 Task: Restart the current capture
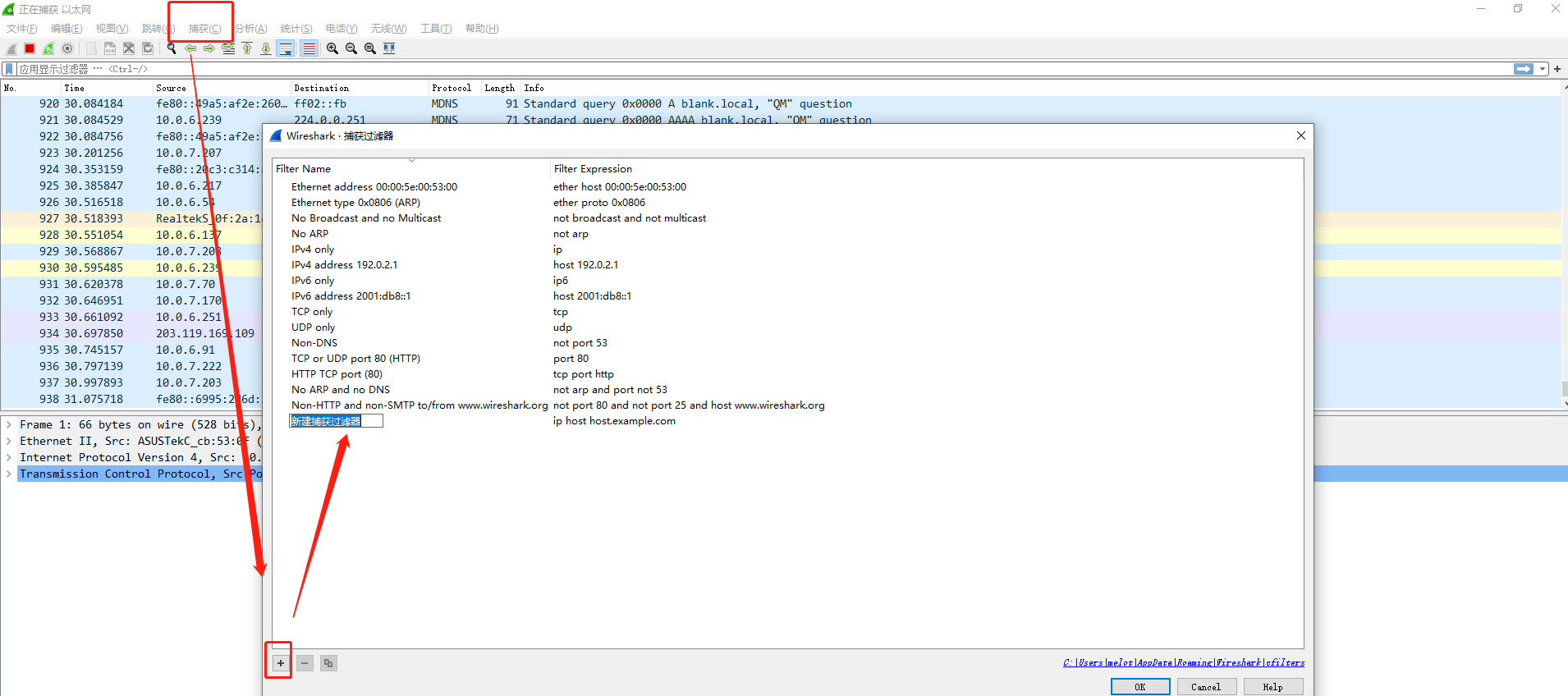(x=48, y=48)
